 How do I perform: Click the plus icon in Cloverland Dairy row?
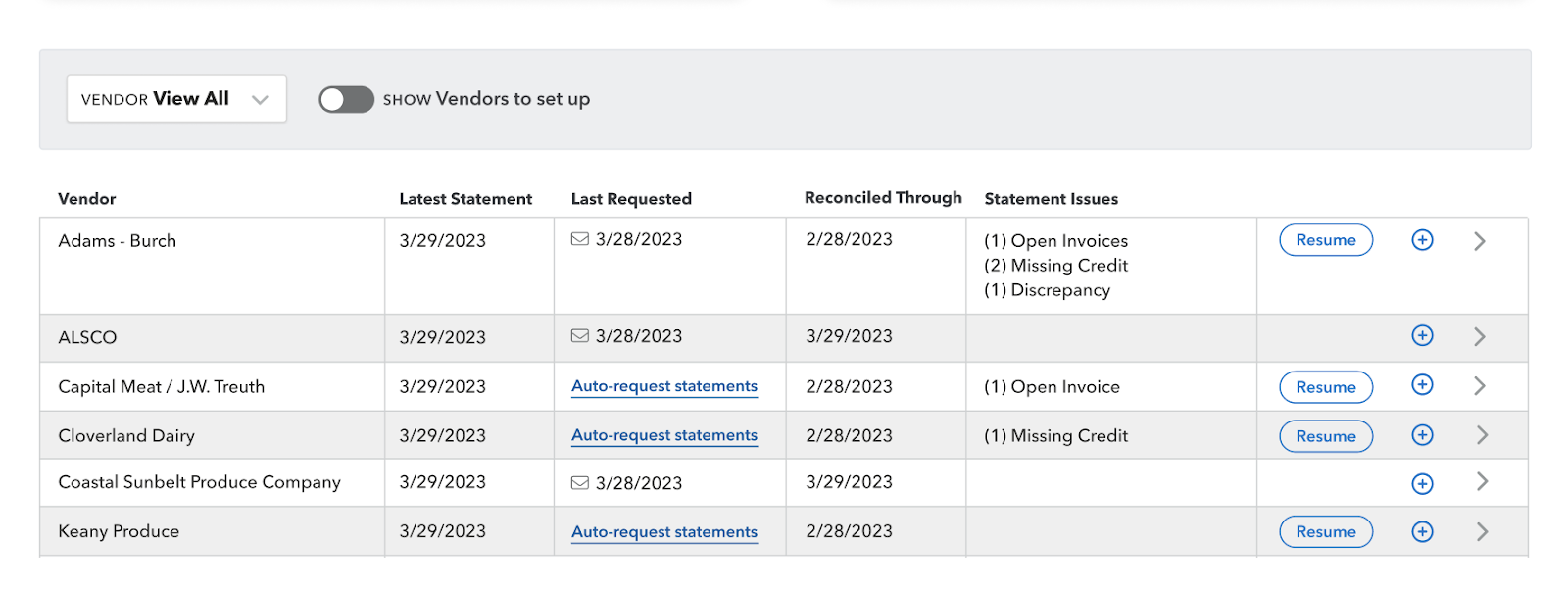pyautogui.click(x=1422, y=435)
